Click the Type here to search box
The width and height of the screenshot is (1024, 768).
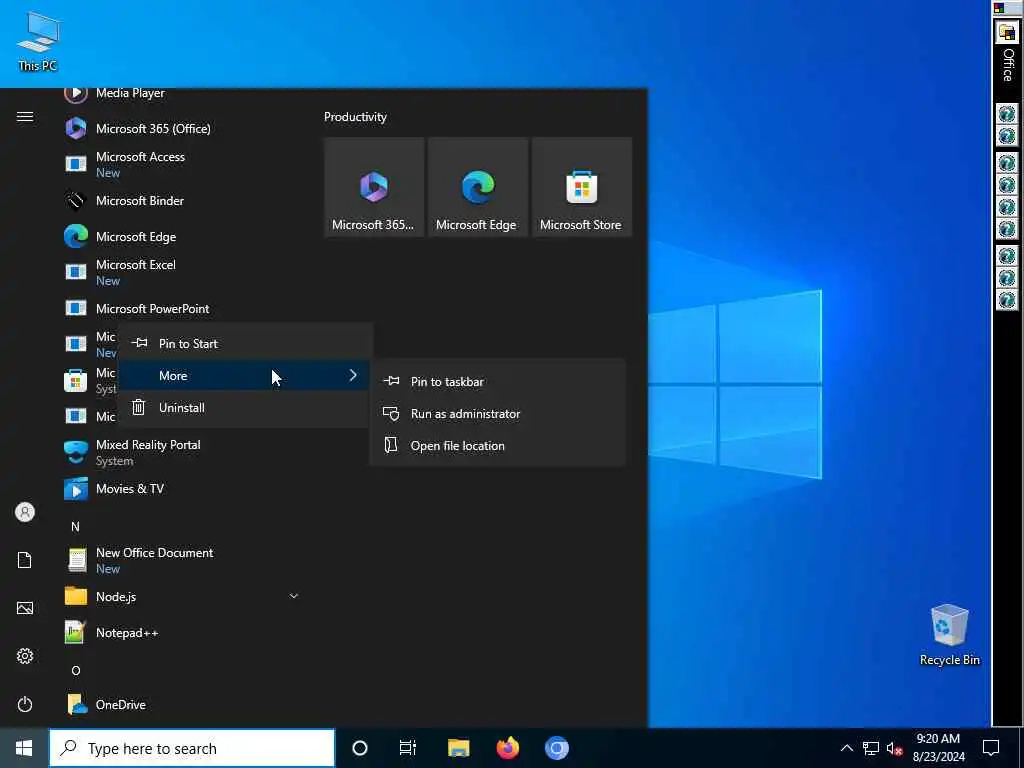[192, 748]
